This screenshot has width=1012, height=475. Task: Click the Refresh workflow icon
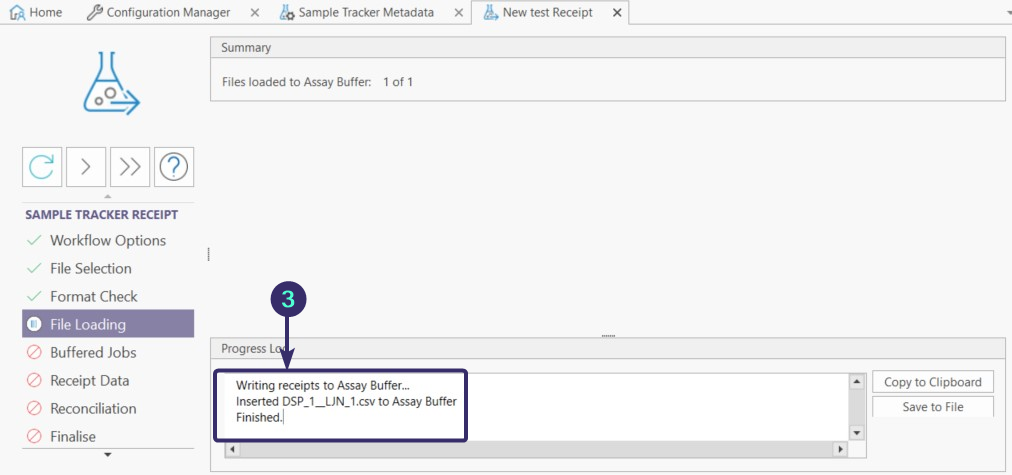tap(42, 167)
